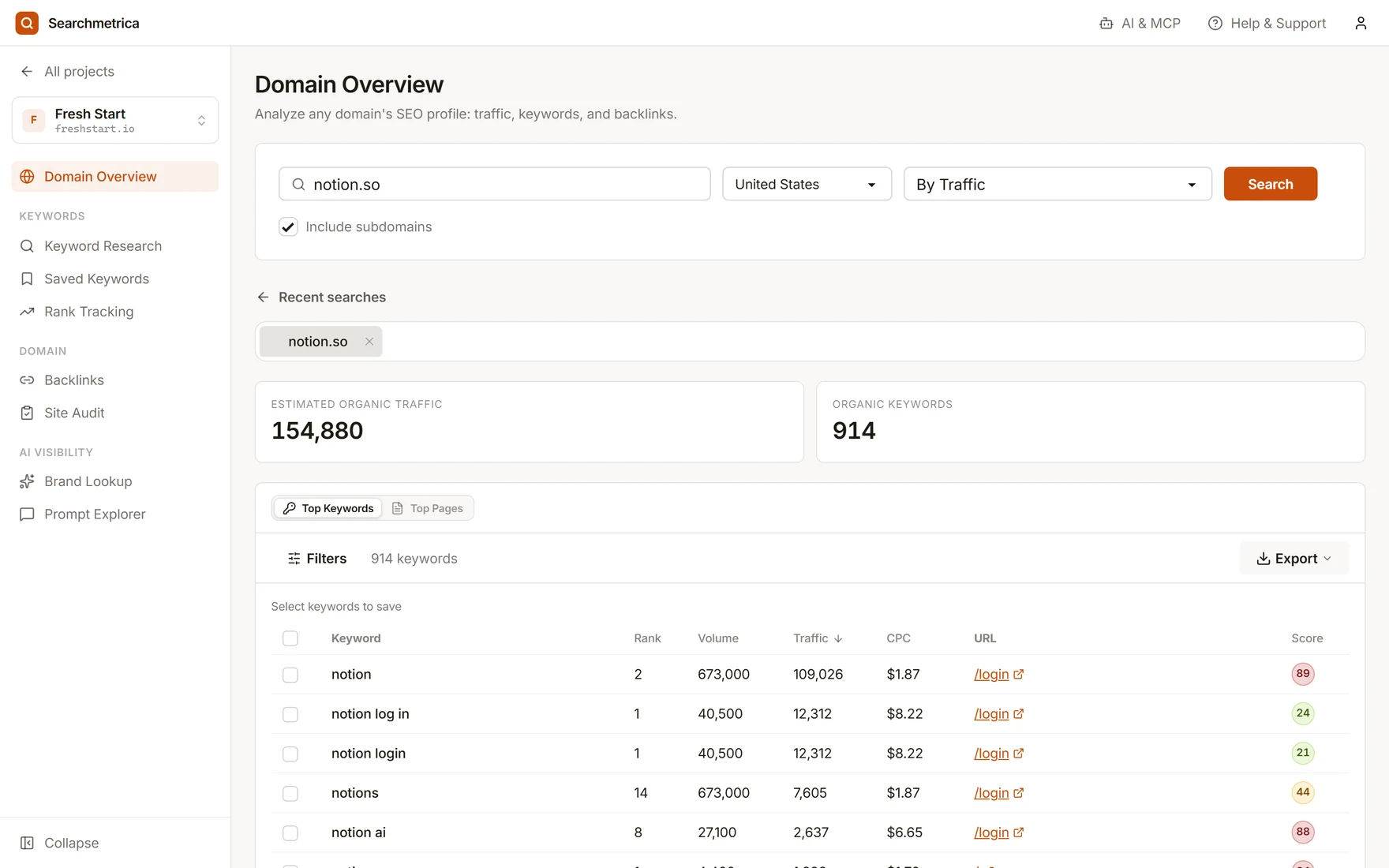
Task: Click score badge 24 for notion log in
Action: (1303, 713)
